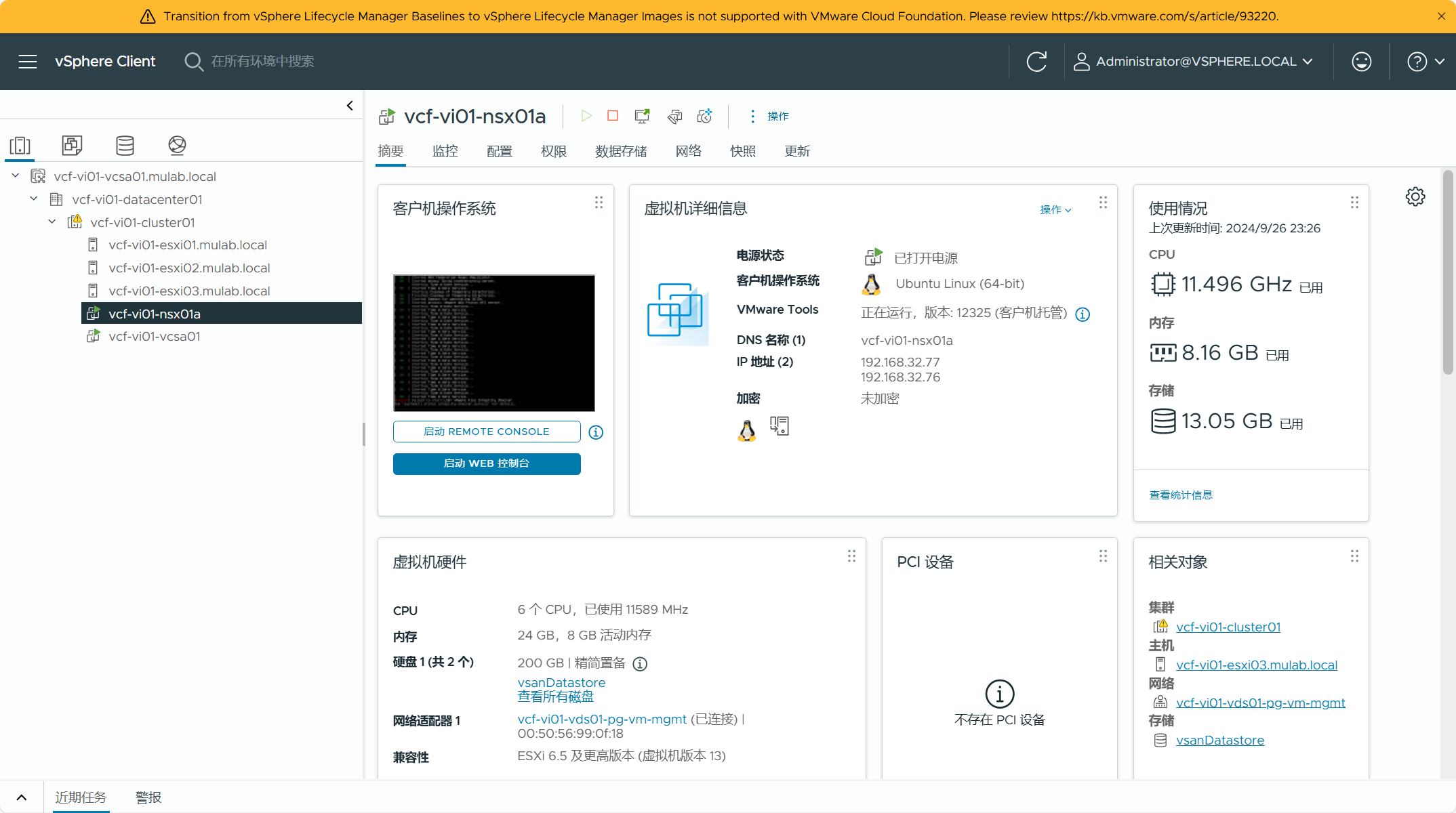Click the launch console toolbar icon
The image size is (1456, 813).
click(642, 116)
